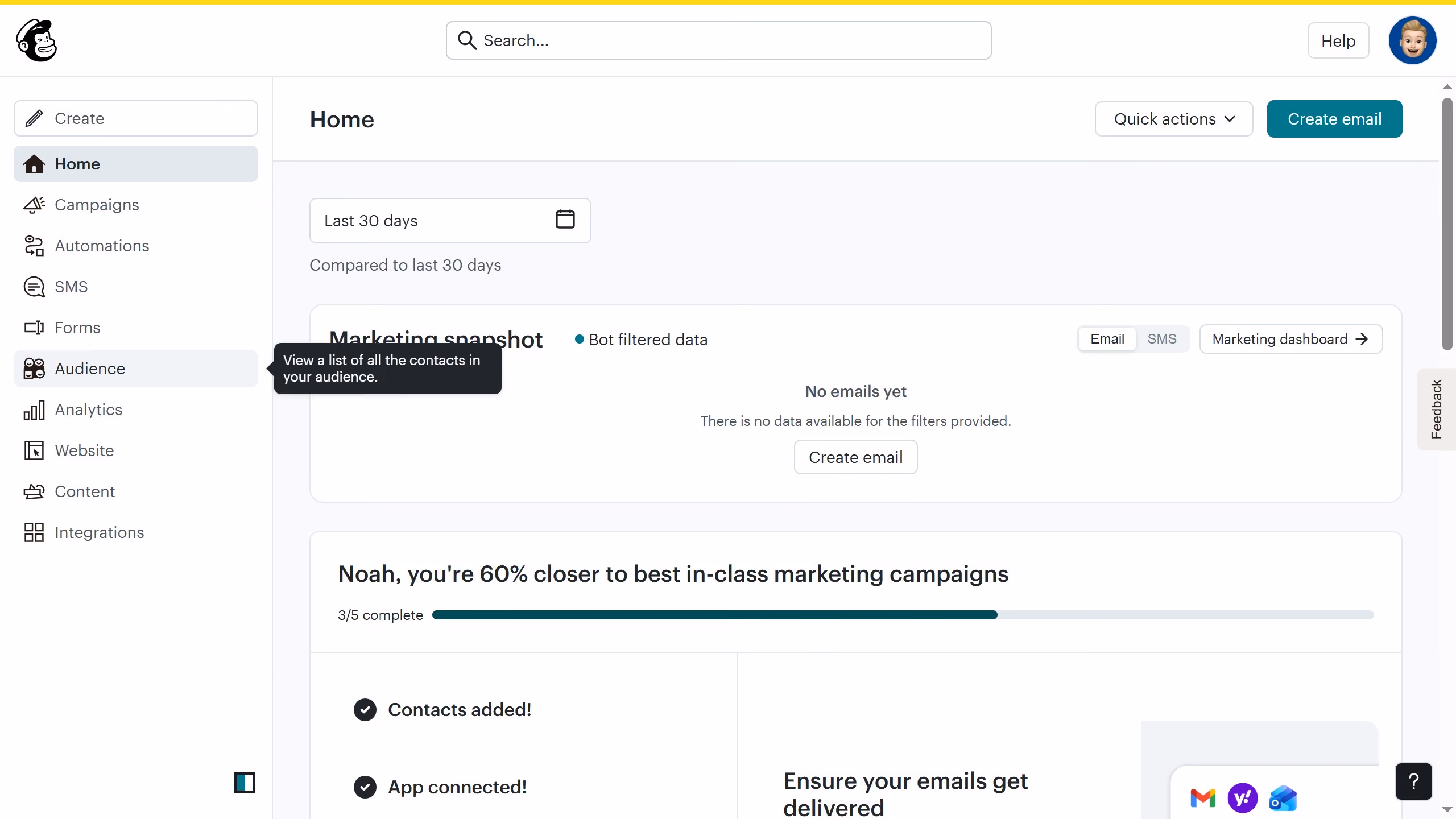
Task: Click the Analytics bar chart icon
Action: tap(34, 409)
